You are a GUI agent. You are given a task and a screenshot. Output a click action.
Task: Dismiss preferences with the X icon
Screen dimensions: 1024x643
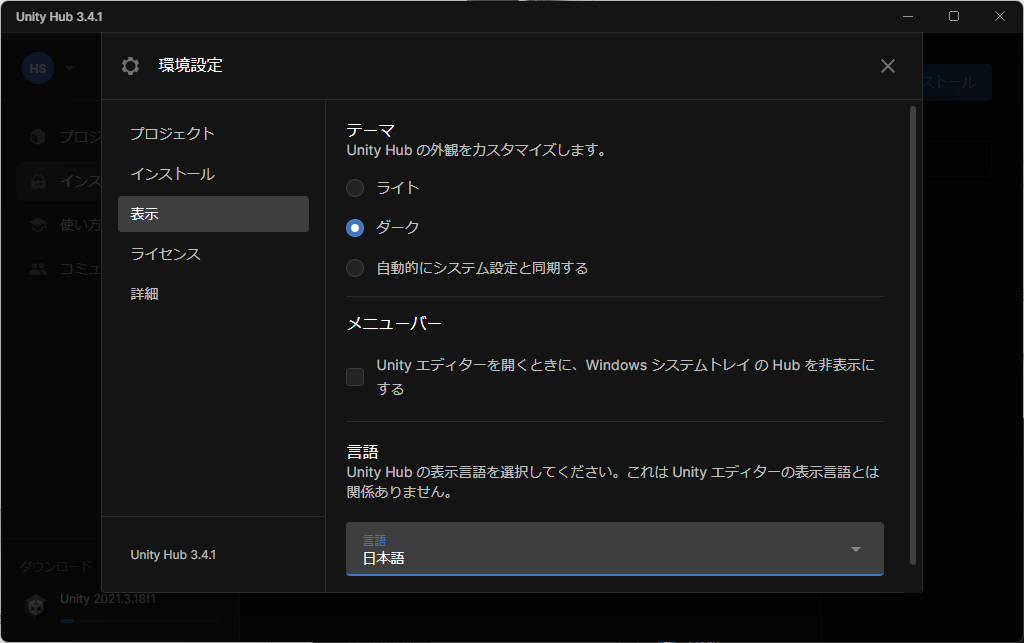click(x=887, y=66)
